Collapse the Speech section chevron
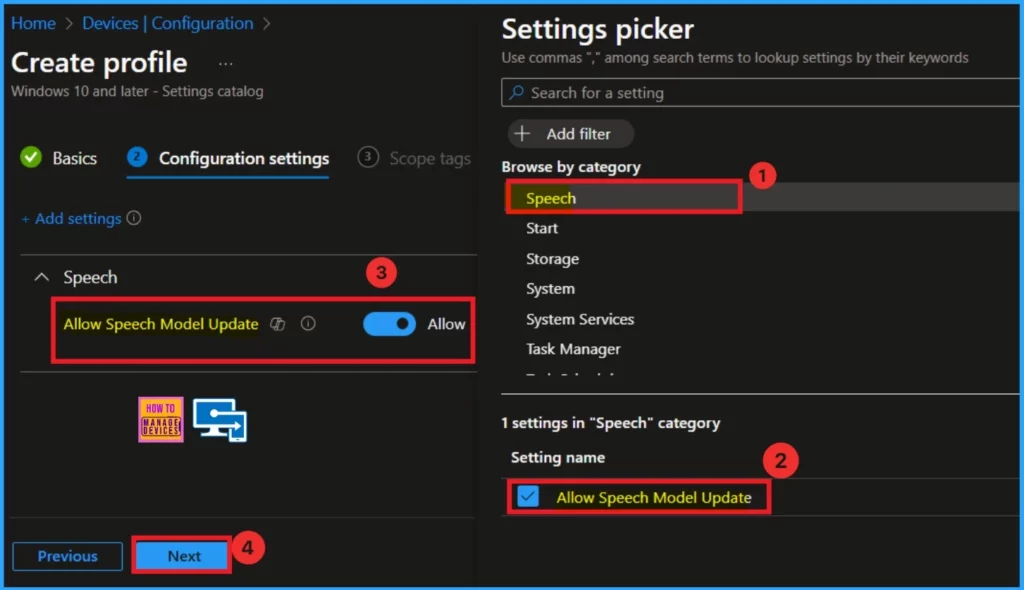Viewport: 1024px width, 590px height. [42, 277]
